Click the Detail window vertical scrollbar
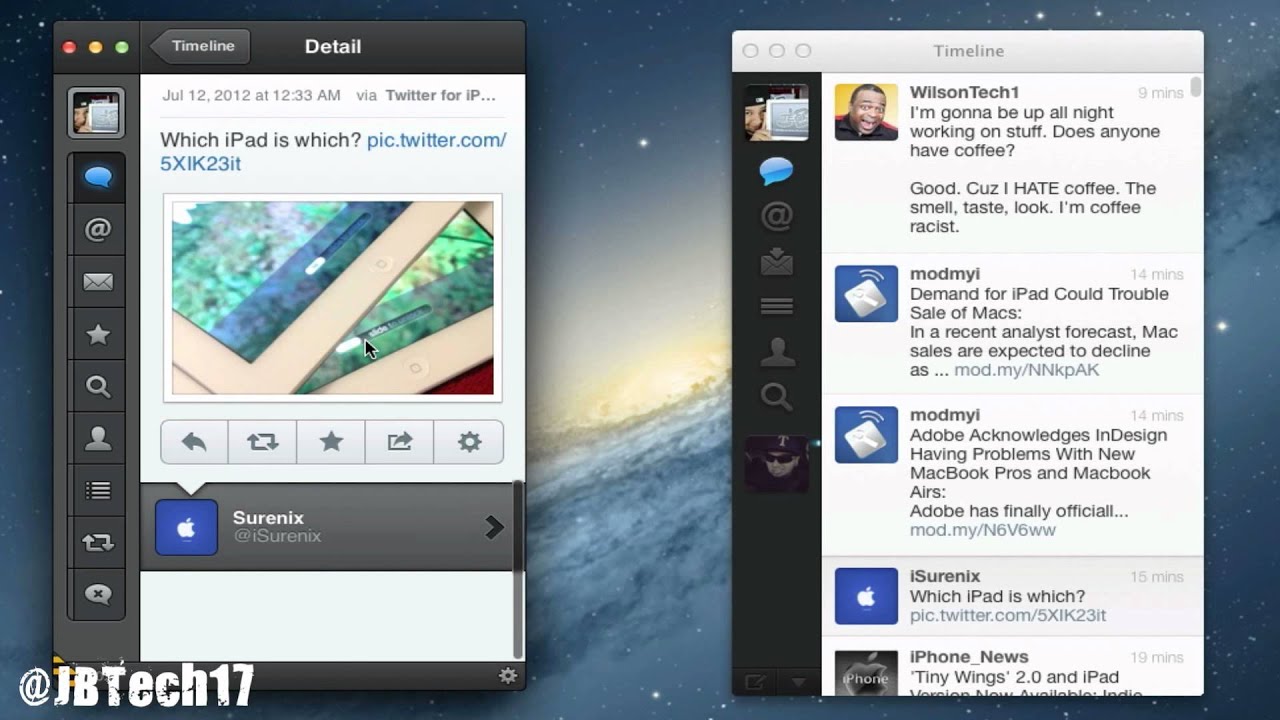 click(517, 570)
